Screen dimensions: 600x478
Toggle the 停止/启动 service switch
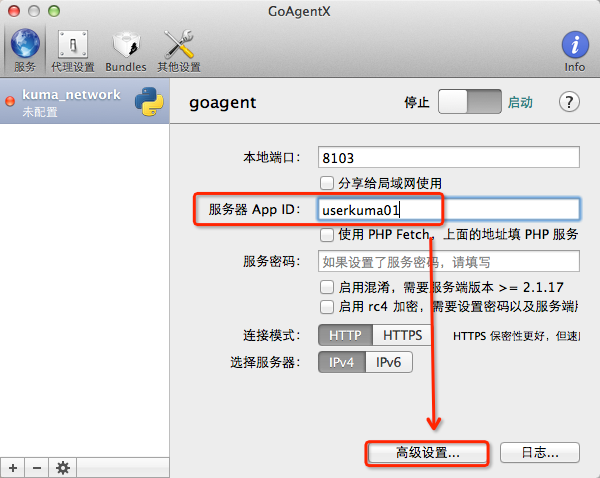[469, 102]
